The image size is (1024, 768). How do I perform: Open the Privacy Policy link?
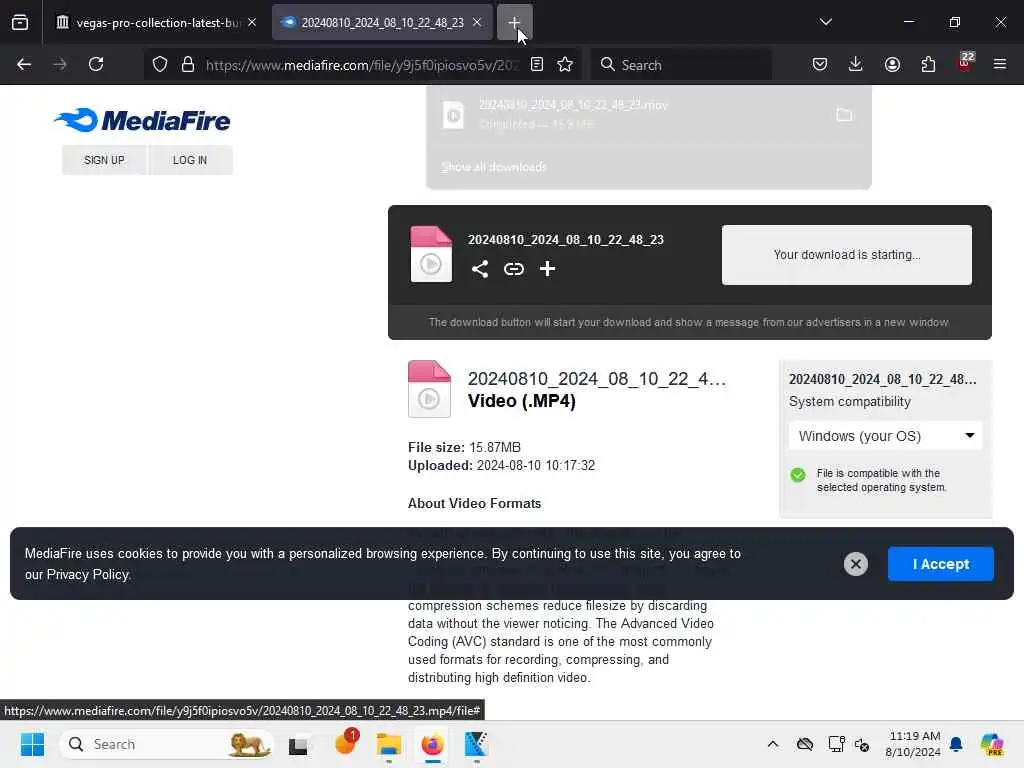[88, 575]
